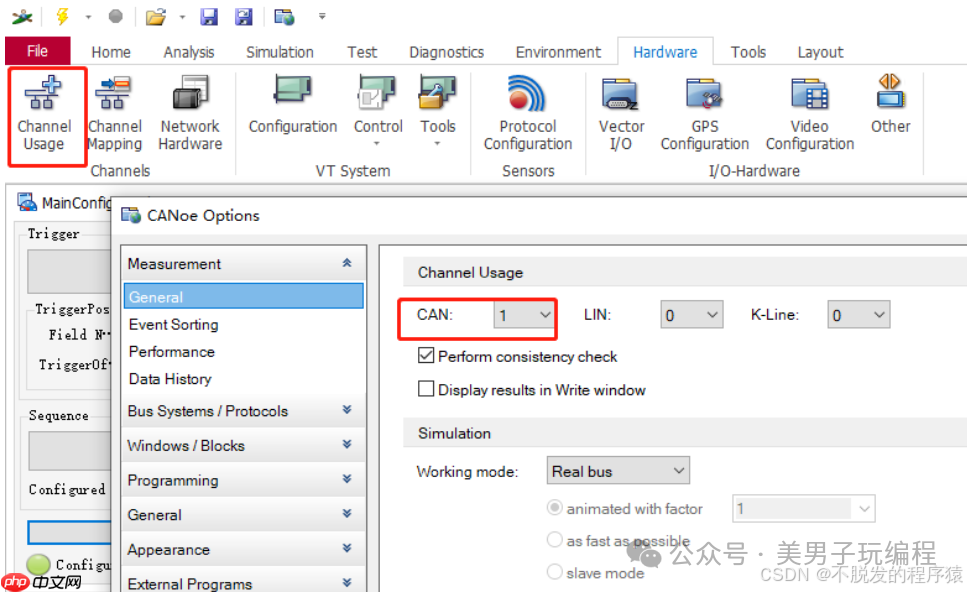Screen dimensions: 967x592
Task: Open the Channel Usage tool
Action: click(44, 114)
